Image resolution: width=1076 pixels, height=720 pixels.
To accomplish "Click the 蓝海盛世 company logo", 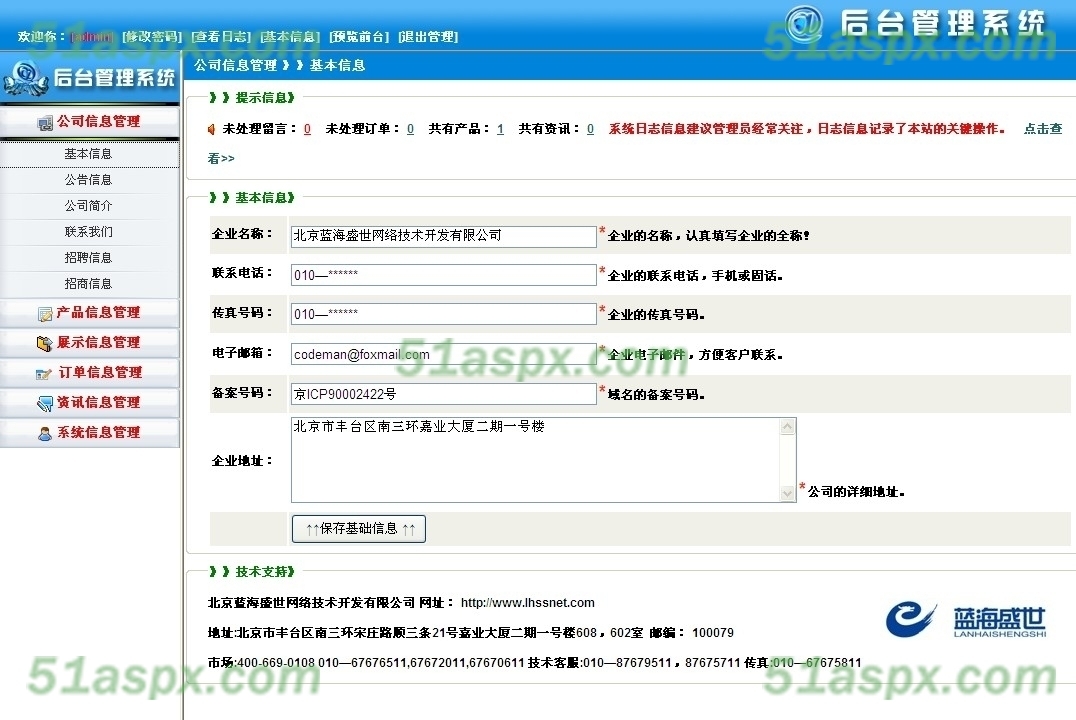I will coord(966,620).
